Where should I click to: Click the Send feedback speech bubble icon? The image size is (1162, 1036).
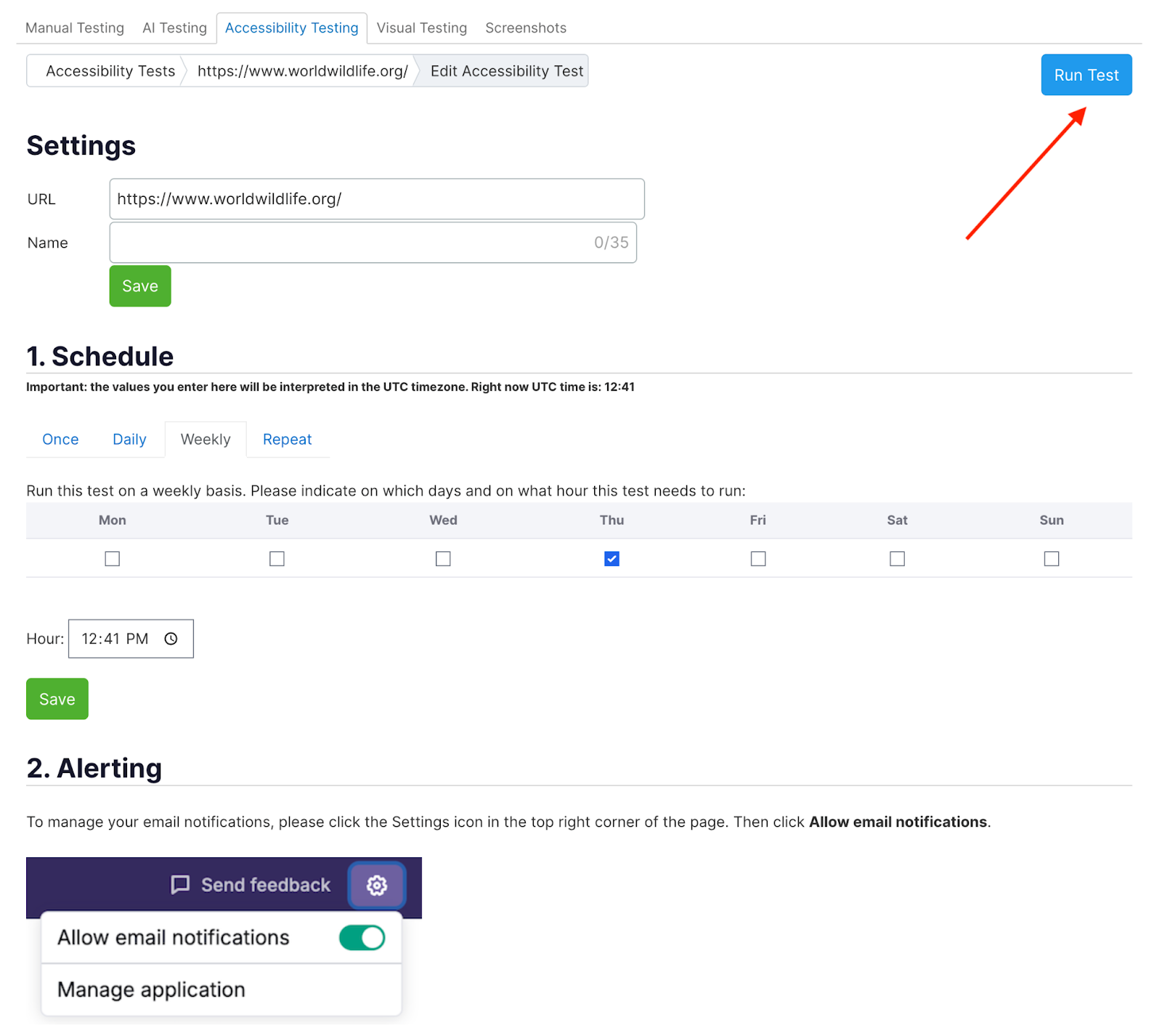pos(180,884)
